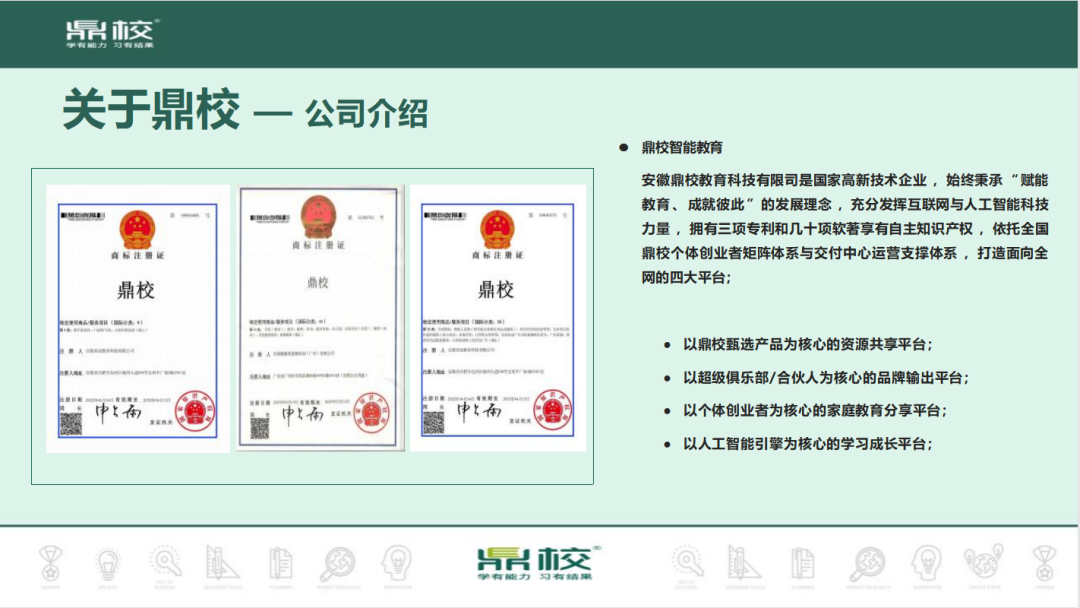Select bullet 以超级俱乐部/合伙人为核心的品牌输出平台
Image resolution: width=1080 pixels, height=608 pixels.
[826, 377]
